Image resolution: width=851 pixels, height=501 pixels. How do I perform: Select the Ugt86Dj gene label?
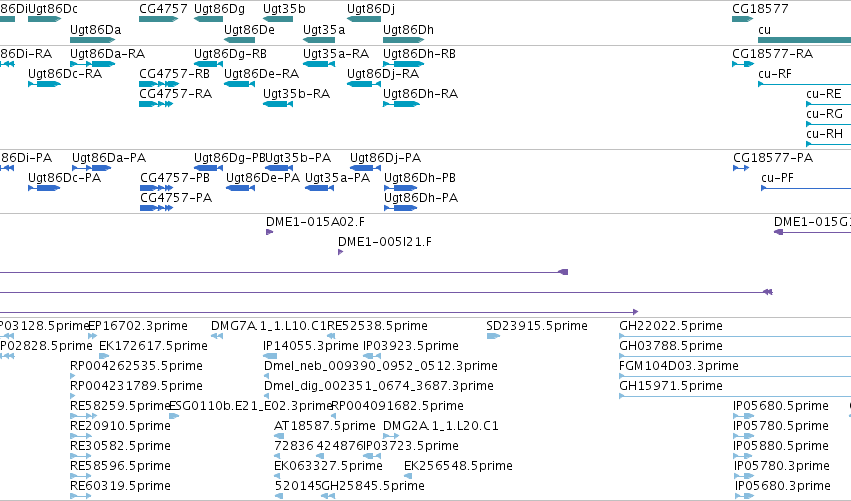371,9
